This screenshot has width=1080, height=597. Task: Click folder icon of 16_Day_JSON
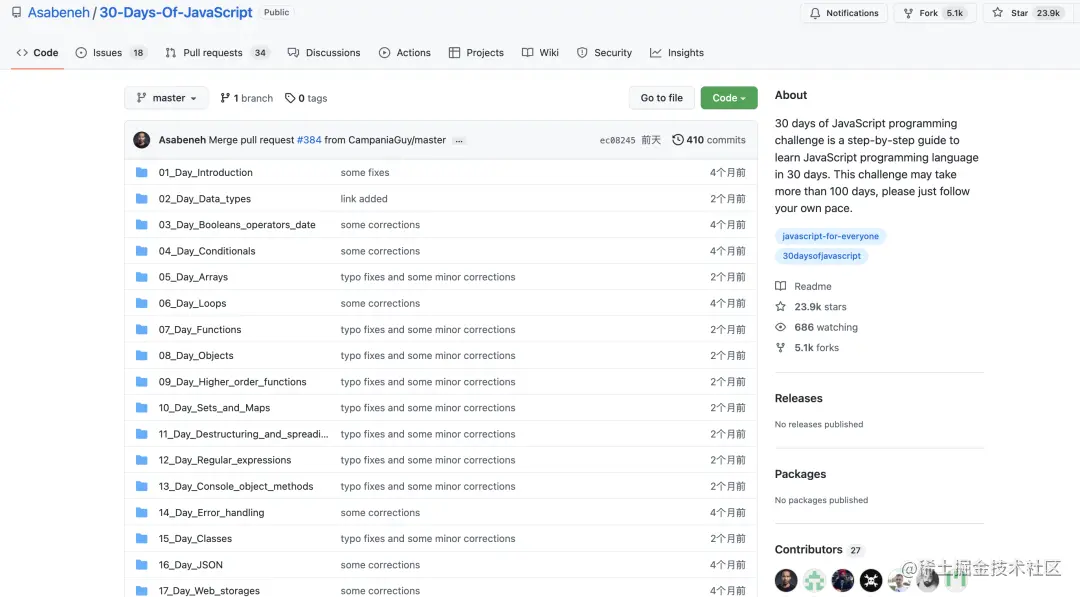[x=142, y=565]
